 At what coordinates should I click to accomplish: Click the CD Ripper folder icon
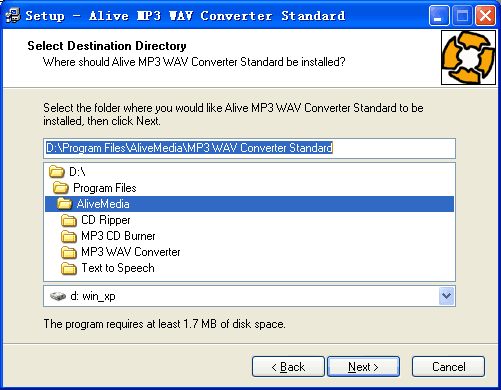pyautogui.click(x=69, y=220)
